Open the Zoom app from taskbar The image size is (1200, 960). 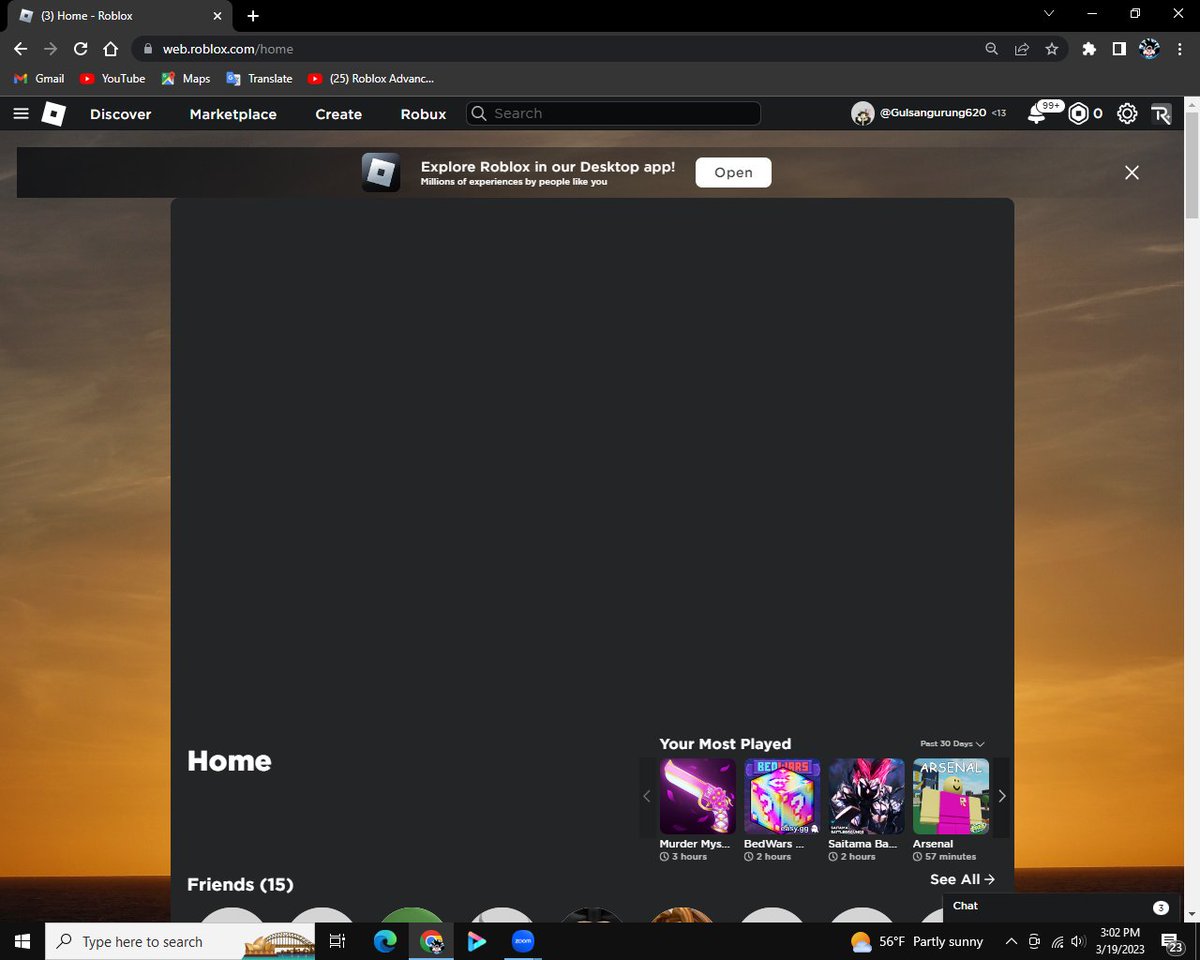(523, 941)
